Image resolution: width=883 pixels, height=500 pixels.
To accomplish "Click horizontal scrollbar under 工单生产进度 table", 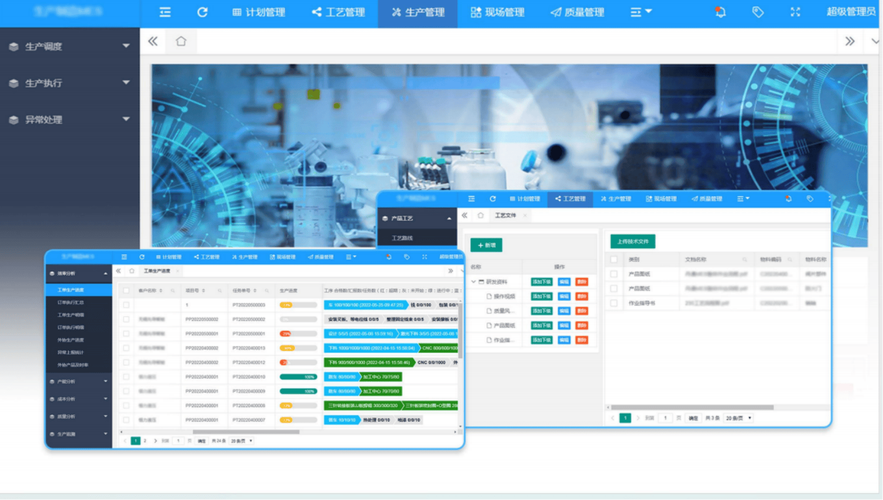I will (246, 432).
